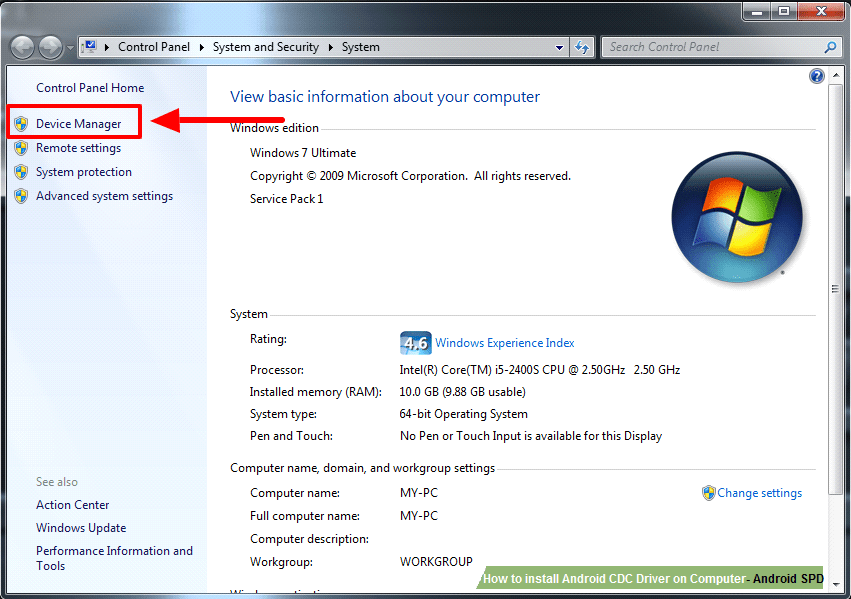The height and width of the screenshot is (599, 851).
Task: Click scrollbar up arrow
Action: tap(835, 75)
